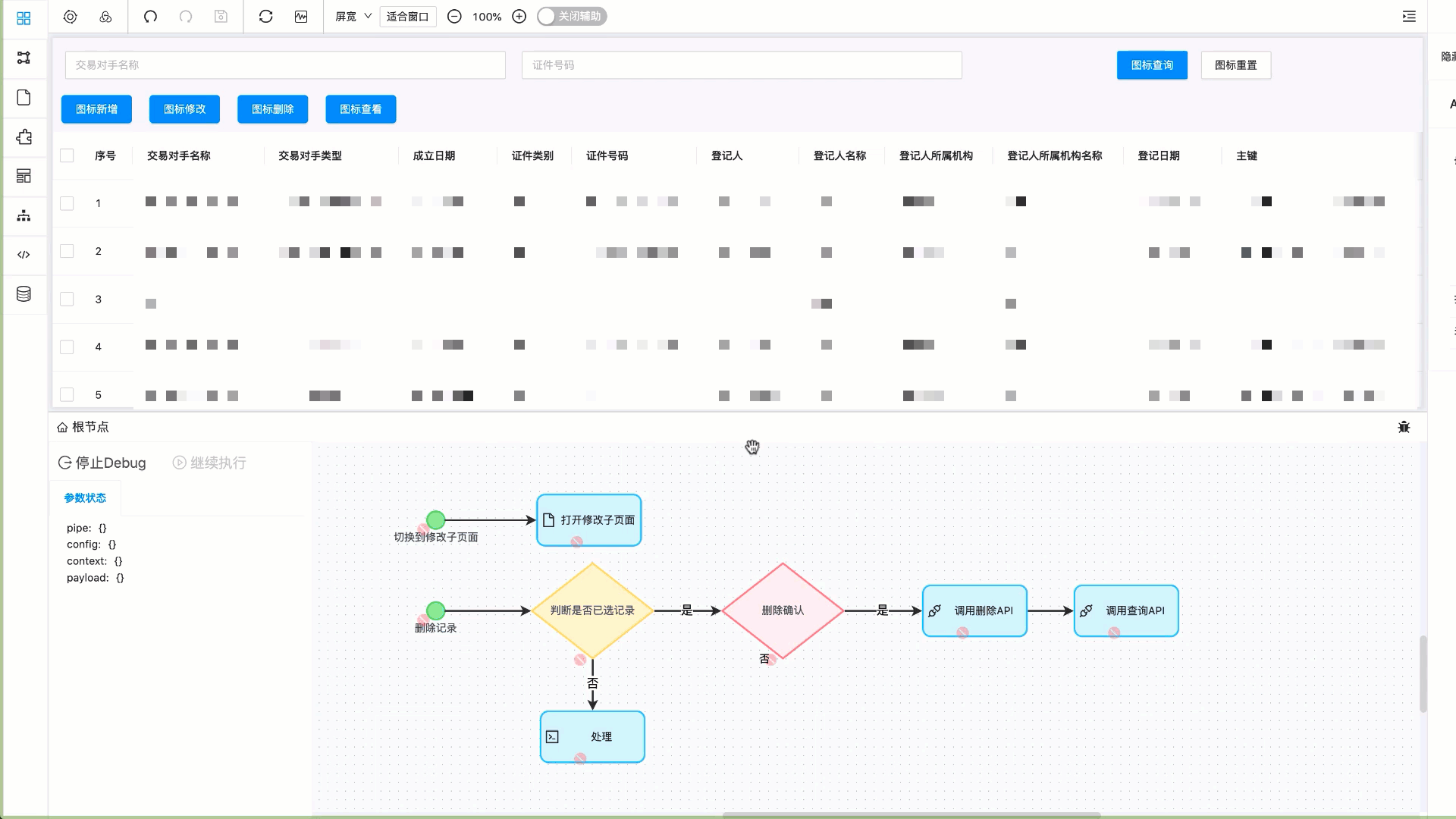This screenshot has width=1456, height=819.
Task: Refresh the canvas with the reload icon
Action: click(x=265, y=17)
